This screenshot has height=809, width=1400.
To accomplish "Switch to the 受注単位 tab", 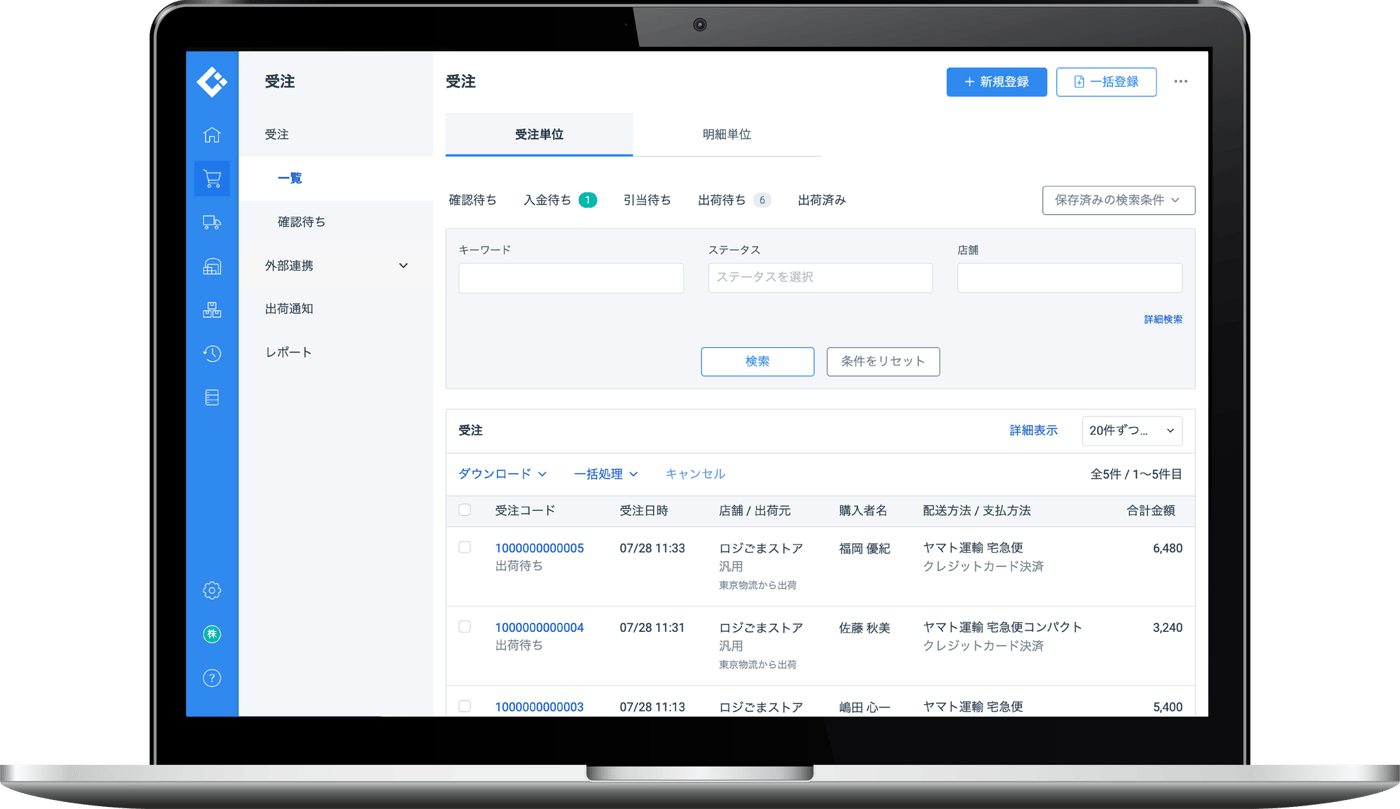I will 539,134.
